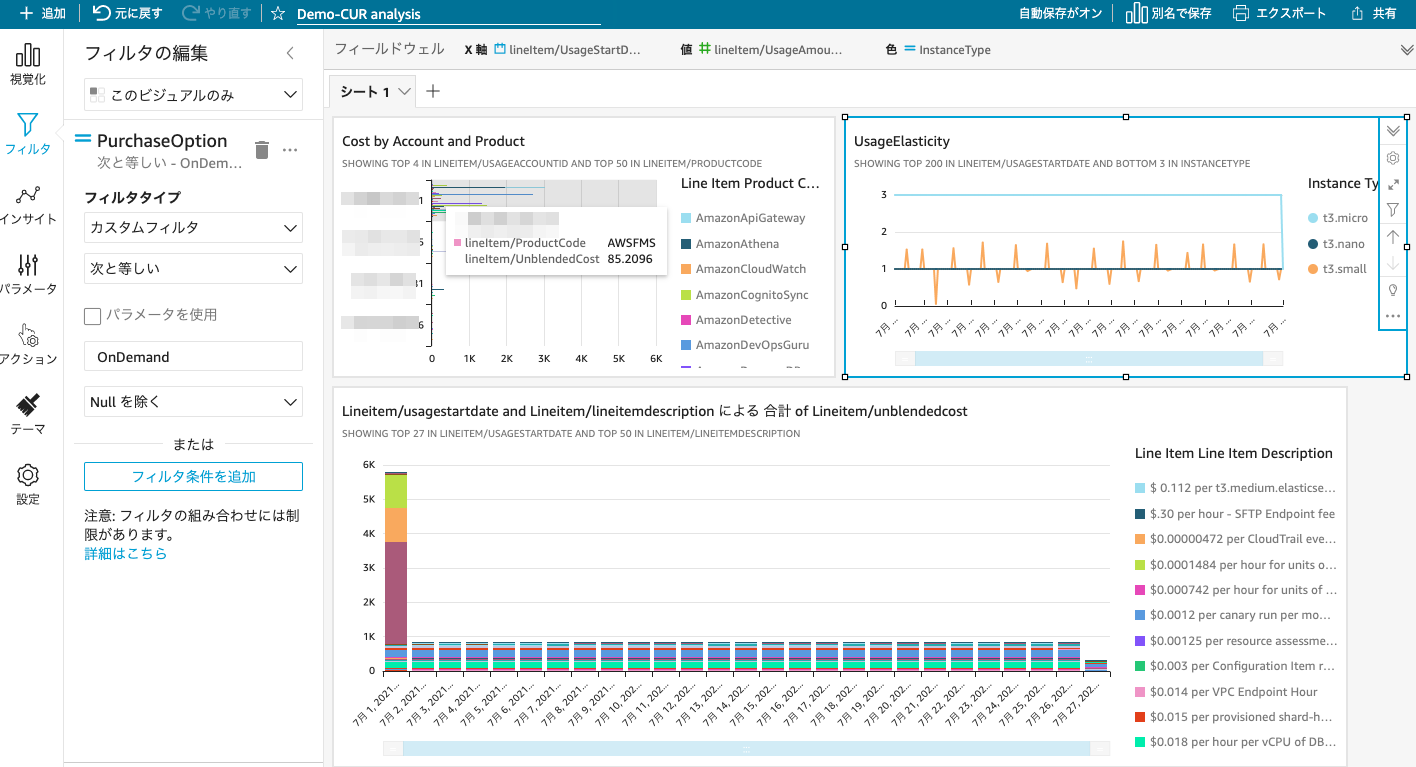
Task: Open gear settings on the UsageElasticity visual
Action: (x=1393, y=157)
